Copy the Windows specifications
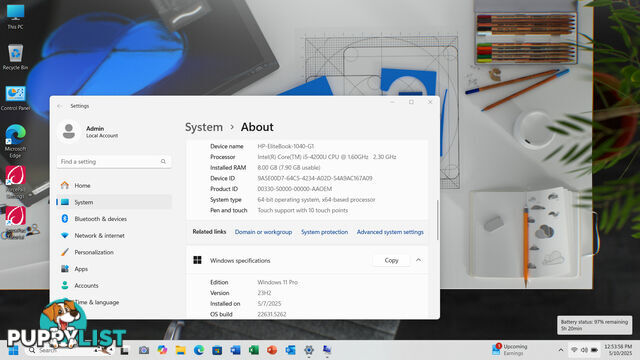The height and width of the screenshot is (360, 640). (391, 260)
